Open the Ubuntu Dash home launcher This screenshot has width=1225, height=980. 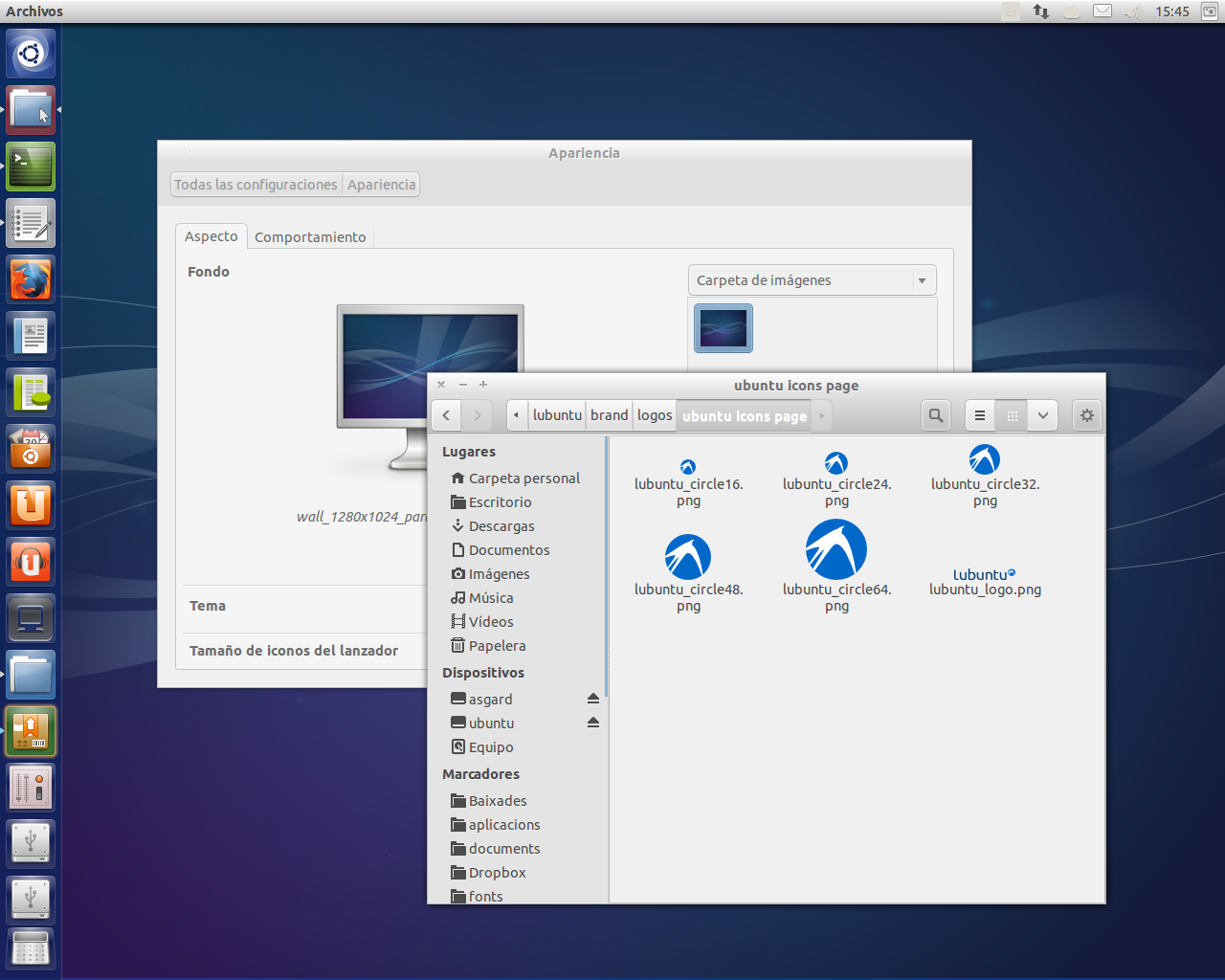(31, 54)
